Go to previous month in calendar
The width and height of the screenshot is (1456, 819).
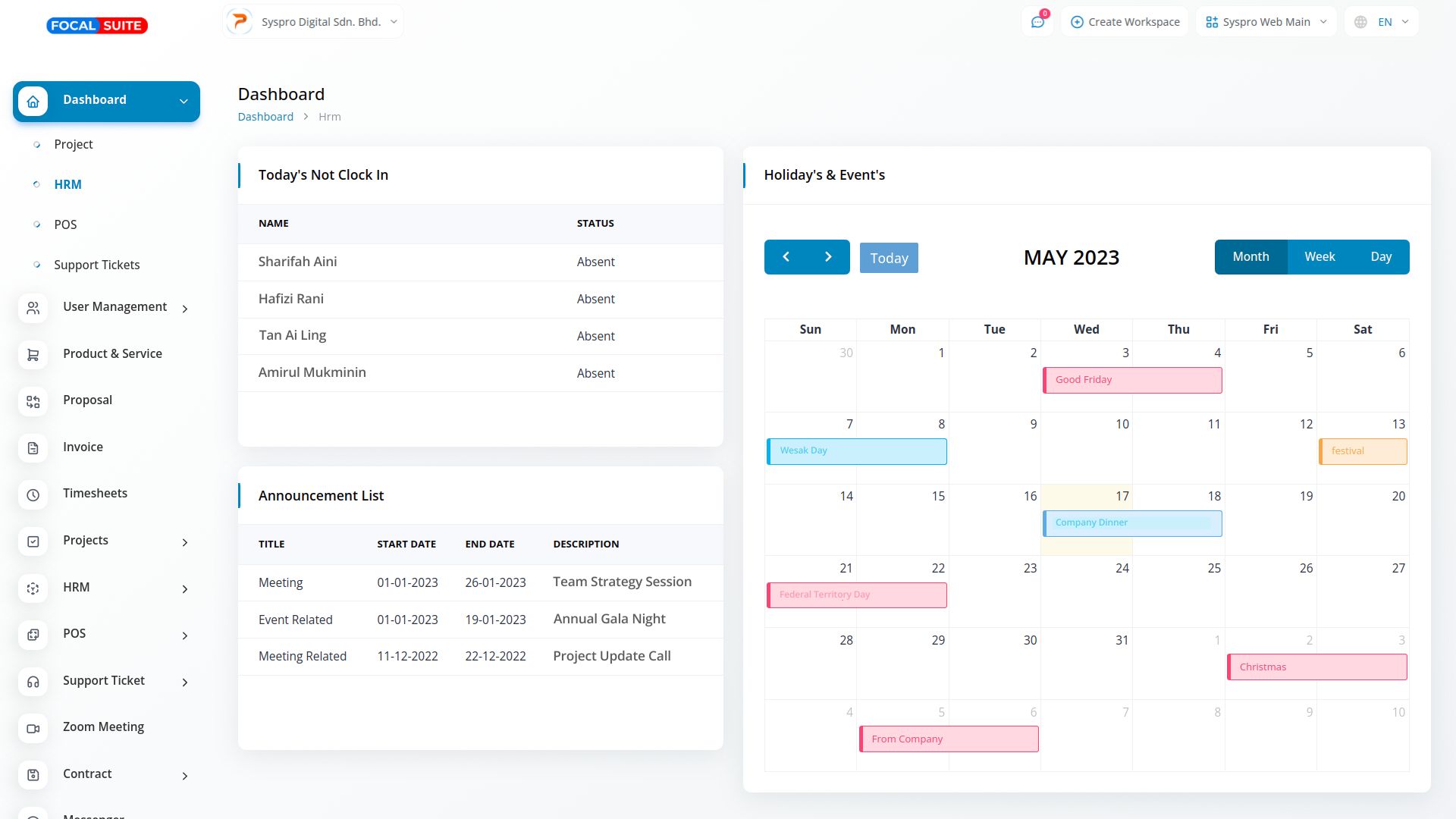coord(786,257)
